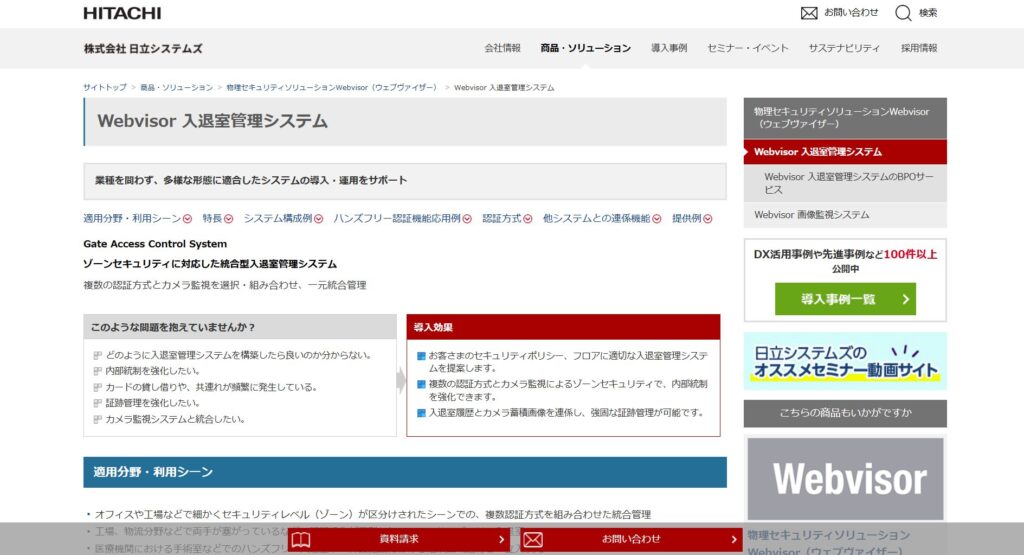This screenshot has width=1024, height=555.
Task: Jump to 適用分野・利用シーン anchor link
Action: pos(132,219)
